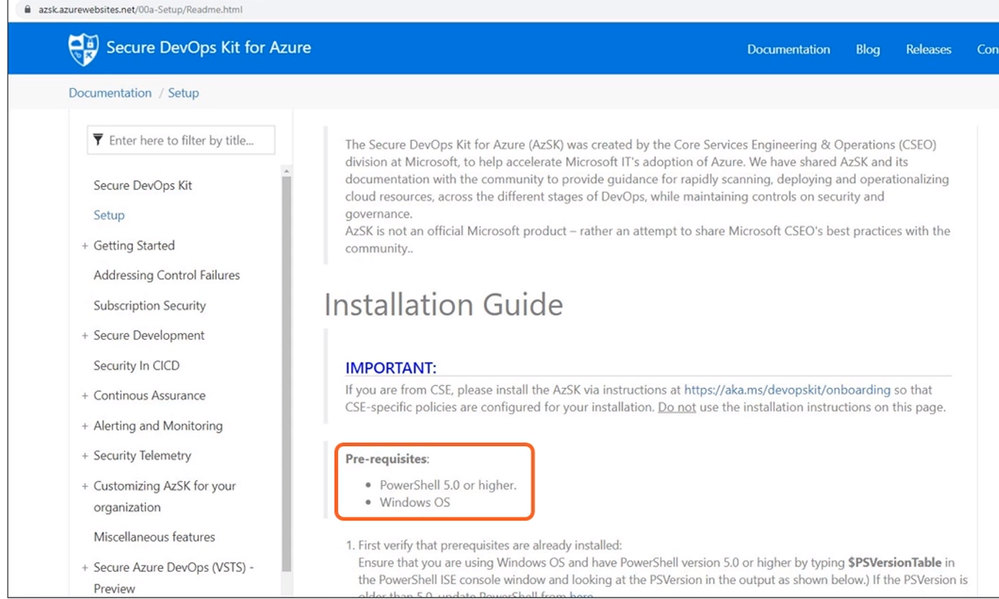Click the lock icon in address bar
The height and width of the screenshot is (599, 999).
(27, 10)
